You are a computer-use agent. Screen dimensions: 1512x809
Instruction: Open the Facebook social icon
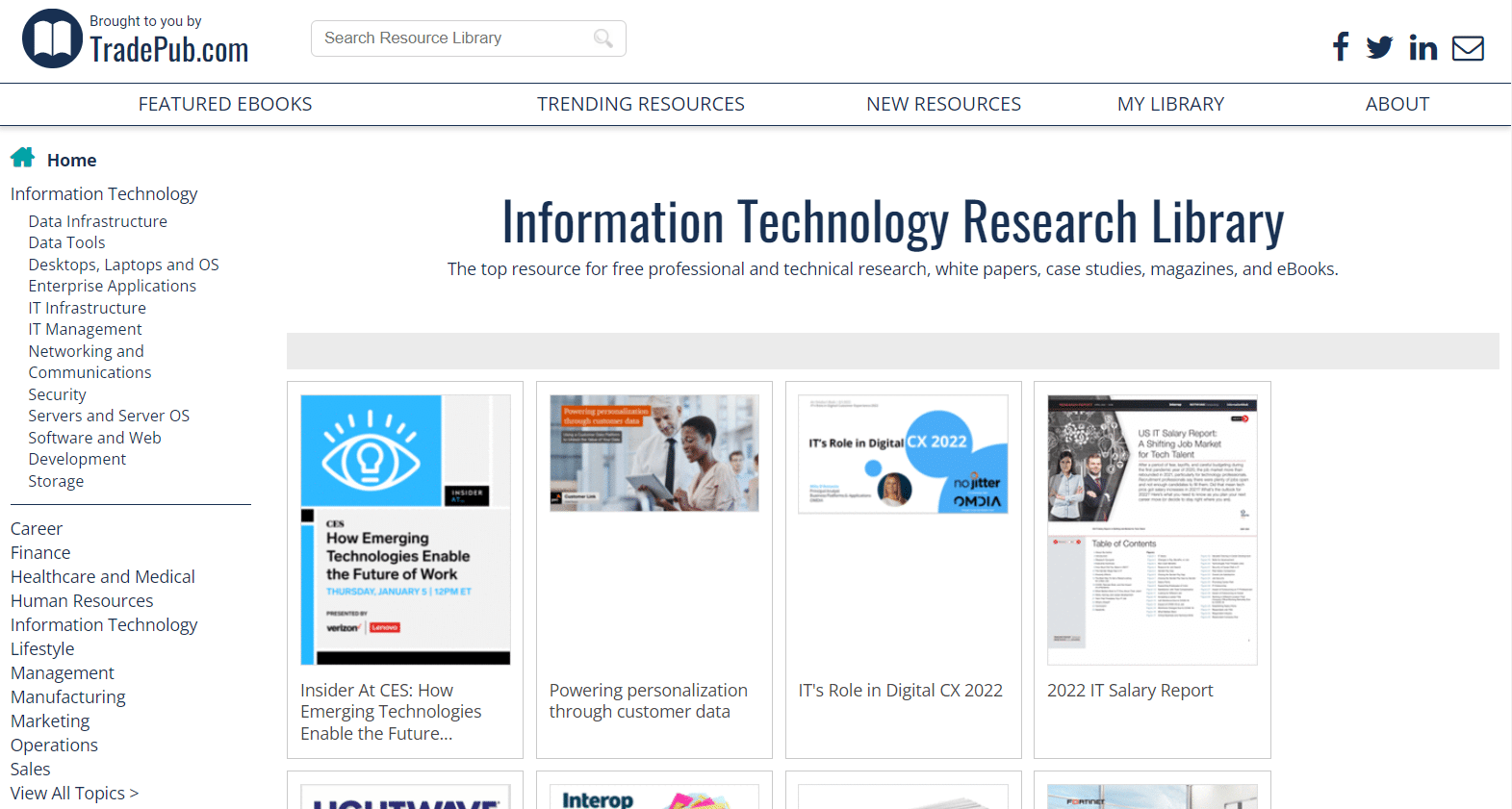click(1341, 46)
